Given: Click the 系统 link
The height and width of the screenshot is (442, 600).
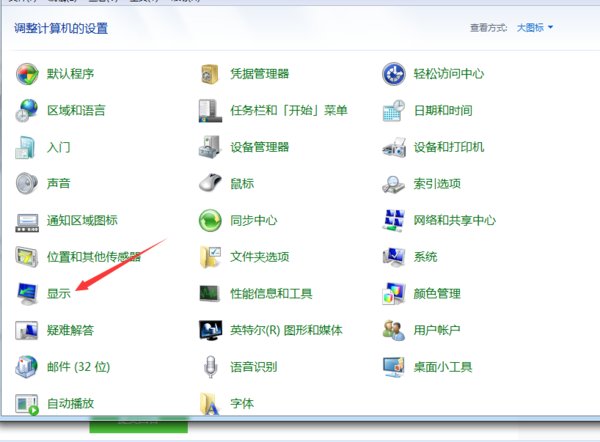Looking at the screenshot, I should [x=425, y=257].
